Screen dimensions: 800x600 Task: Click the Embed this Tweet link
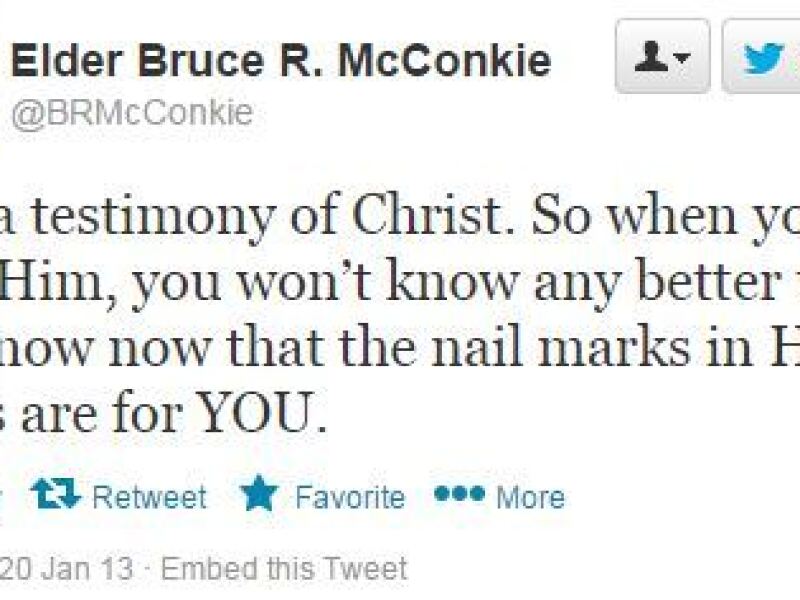[x=284, y=569]
